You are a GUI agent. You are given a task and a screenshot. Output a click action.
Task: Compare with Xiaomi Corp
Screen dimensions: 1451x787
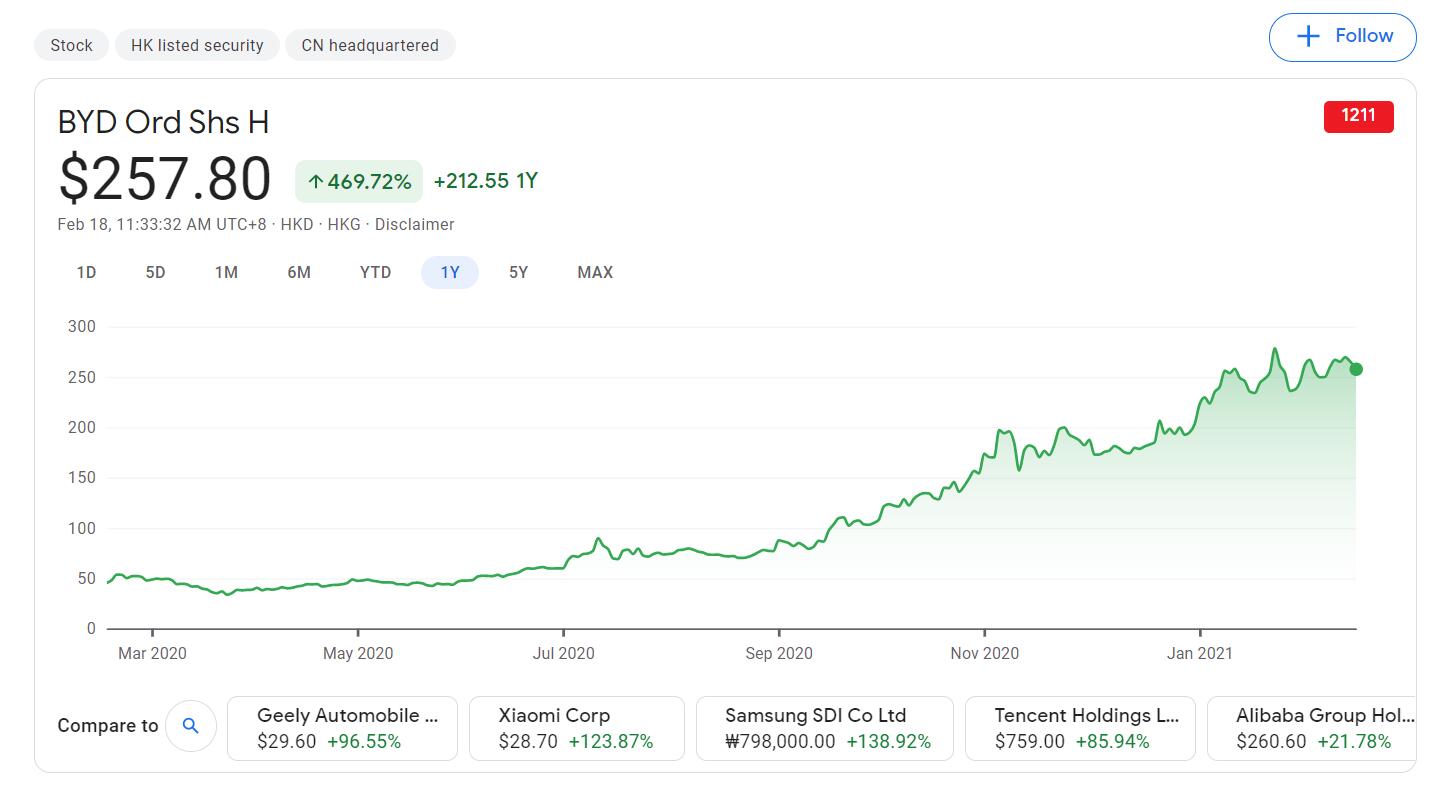pos(576,728)
